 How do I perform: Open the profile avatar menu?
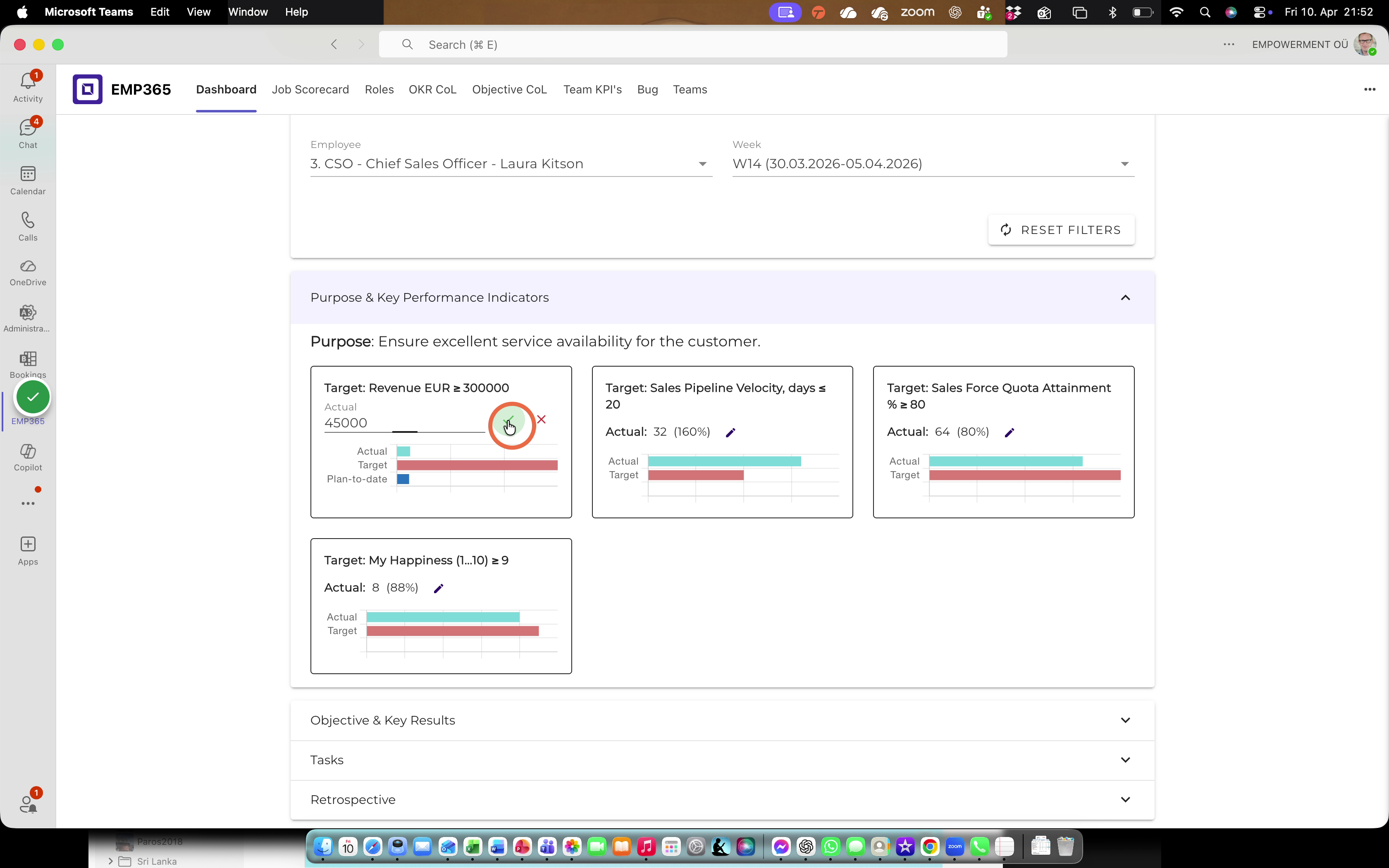pos(1364,44)
